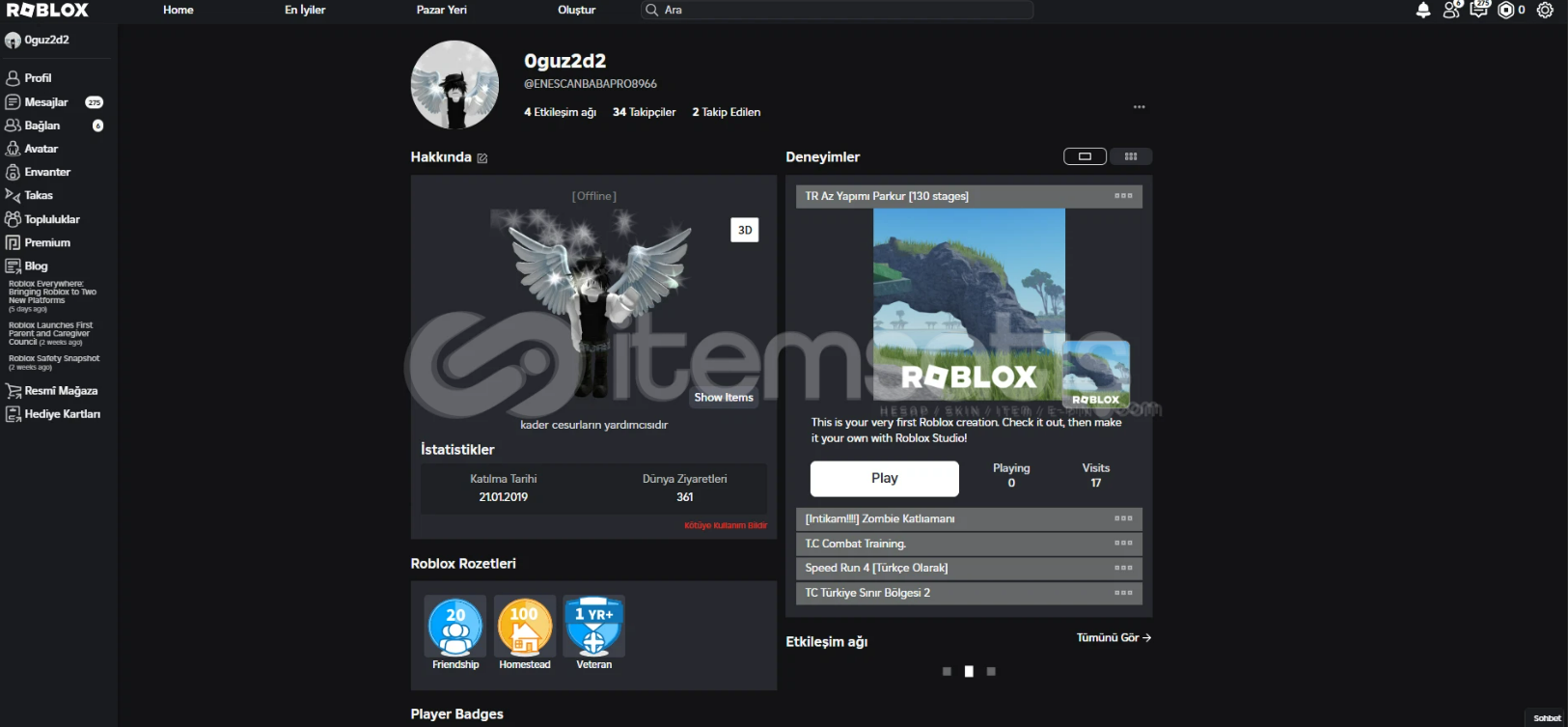Expand TC Türkiye Sınır Bölgesi 2
This screenshot has height=727, width=1568.
(x=969, y=594)
